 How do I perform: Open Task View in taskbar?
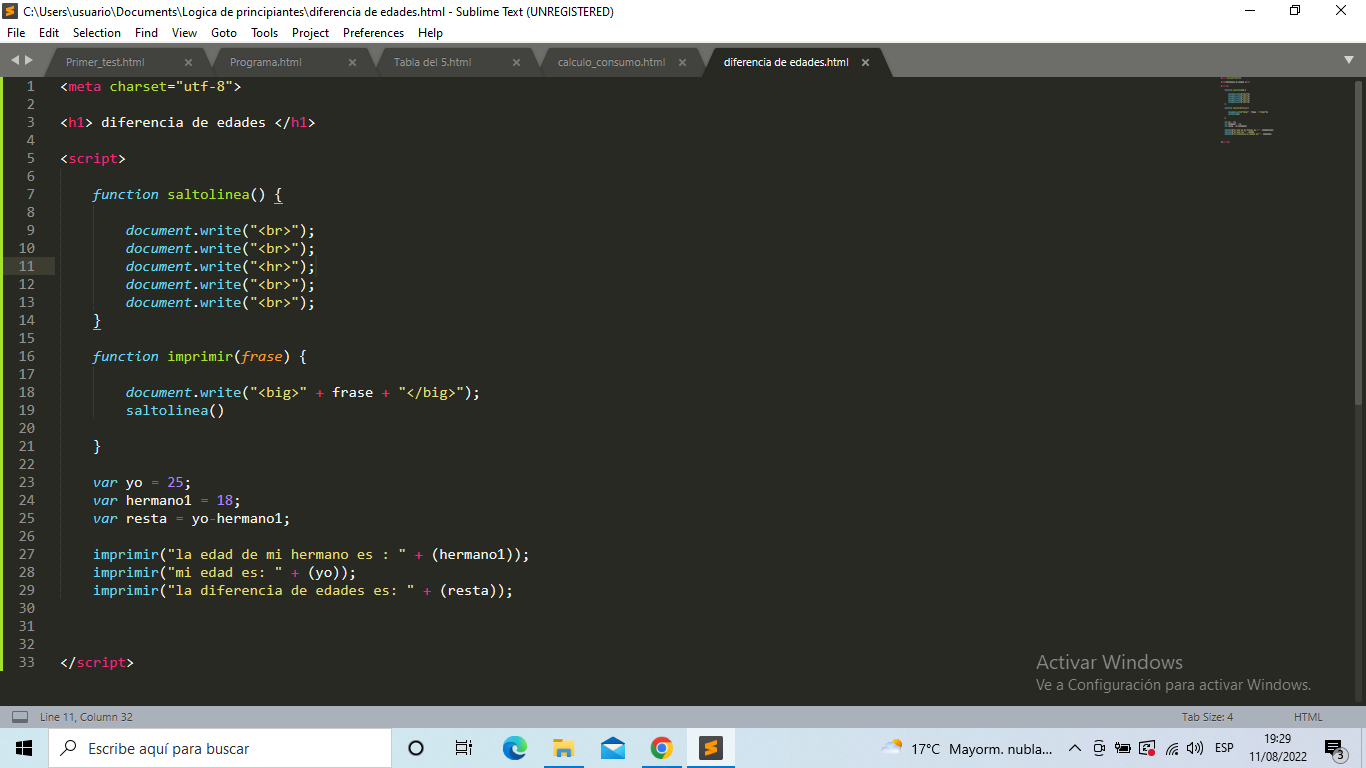(464, 748)
